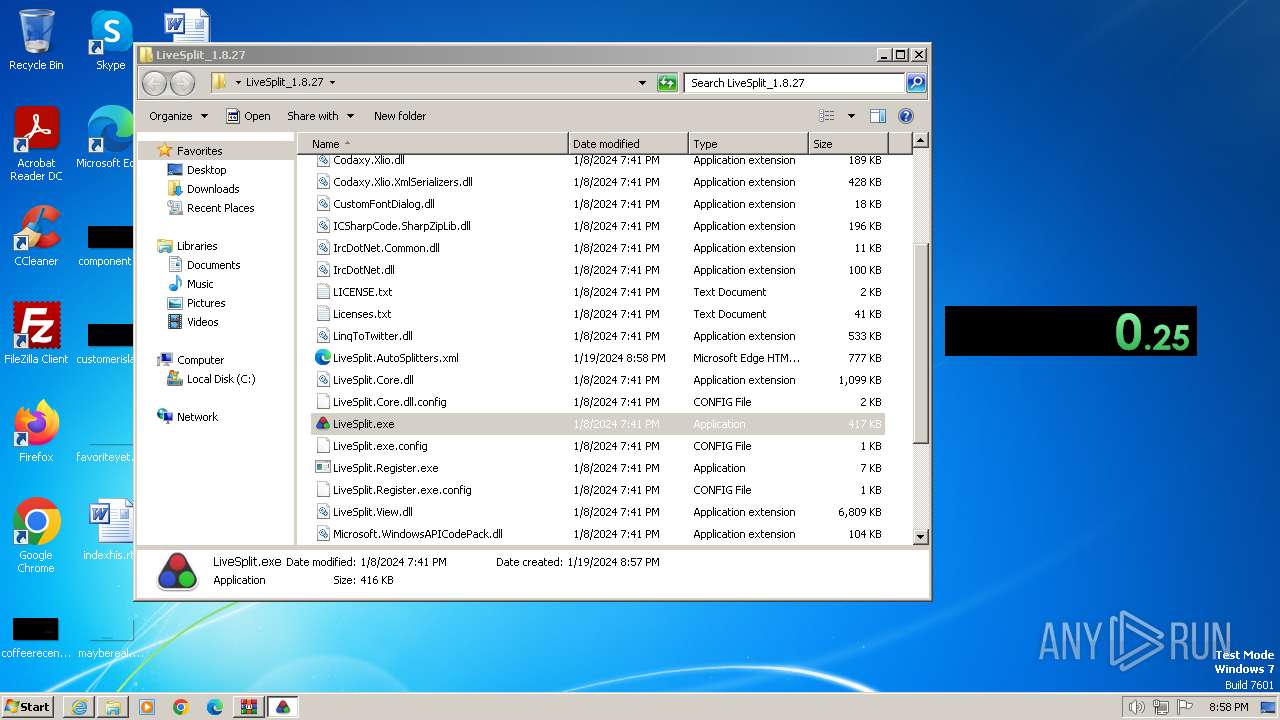Click the LiveSplit timer showing 0.25
This screenshot has width=1280, height=720.
[1070, 331]
